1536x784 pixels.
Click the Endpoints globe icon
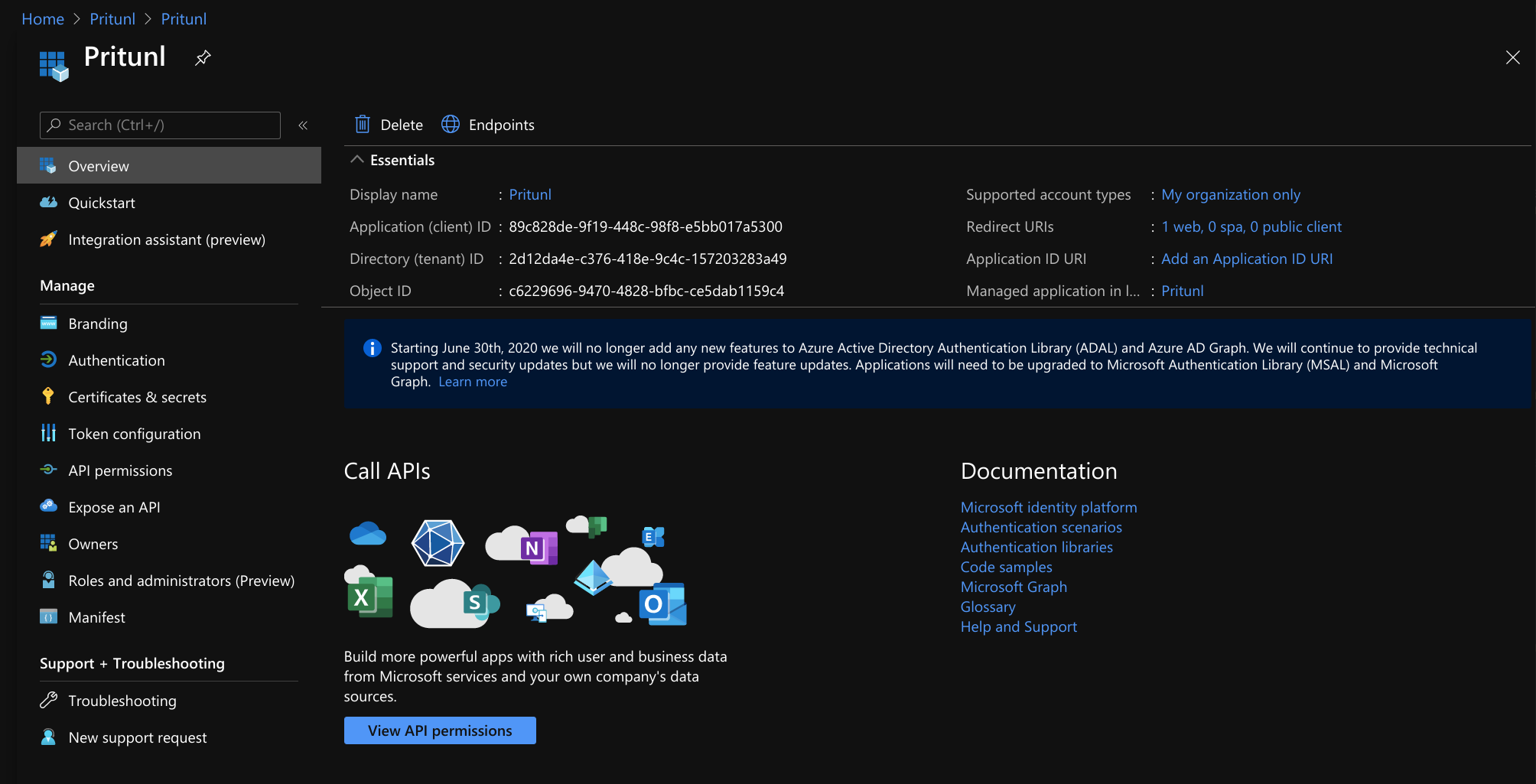tap(451, 125)
